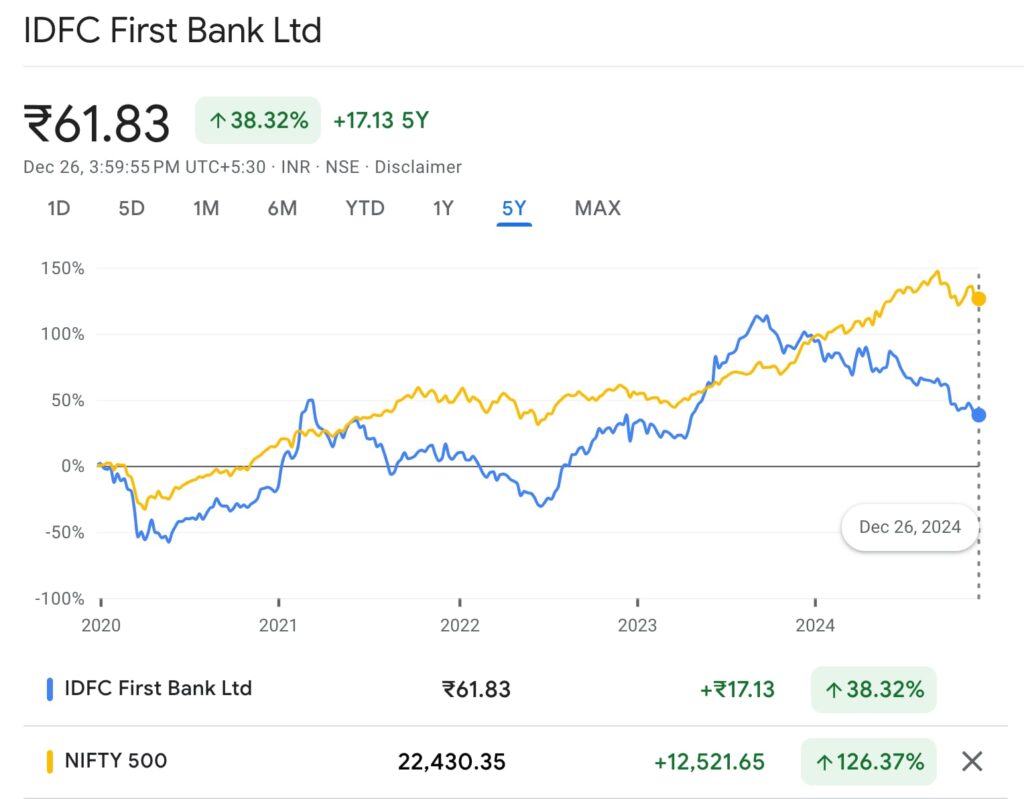
Task: Switch to the 1D chart view
Action: tap(58, 208)
